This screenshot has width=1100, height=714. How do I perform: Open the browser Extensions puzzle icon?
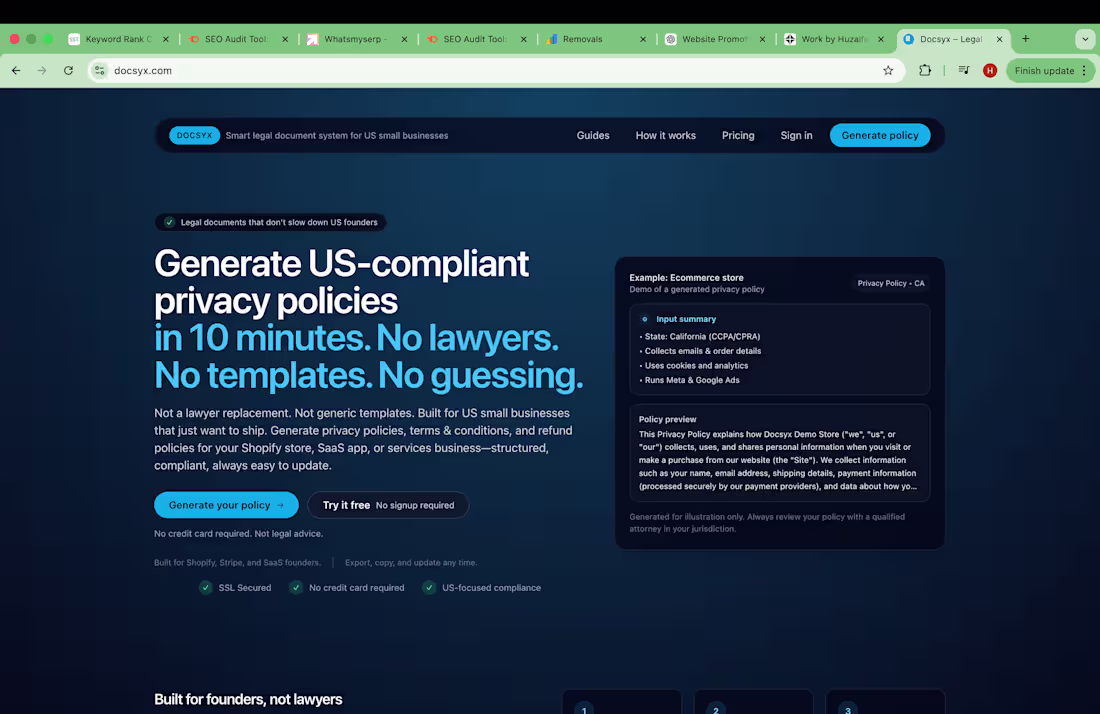925,71
